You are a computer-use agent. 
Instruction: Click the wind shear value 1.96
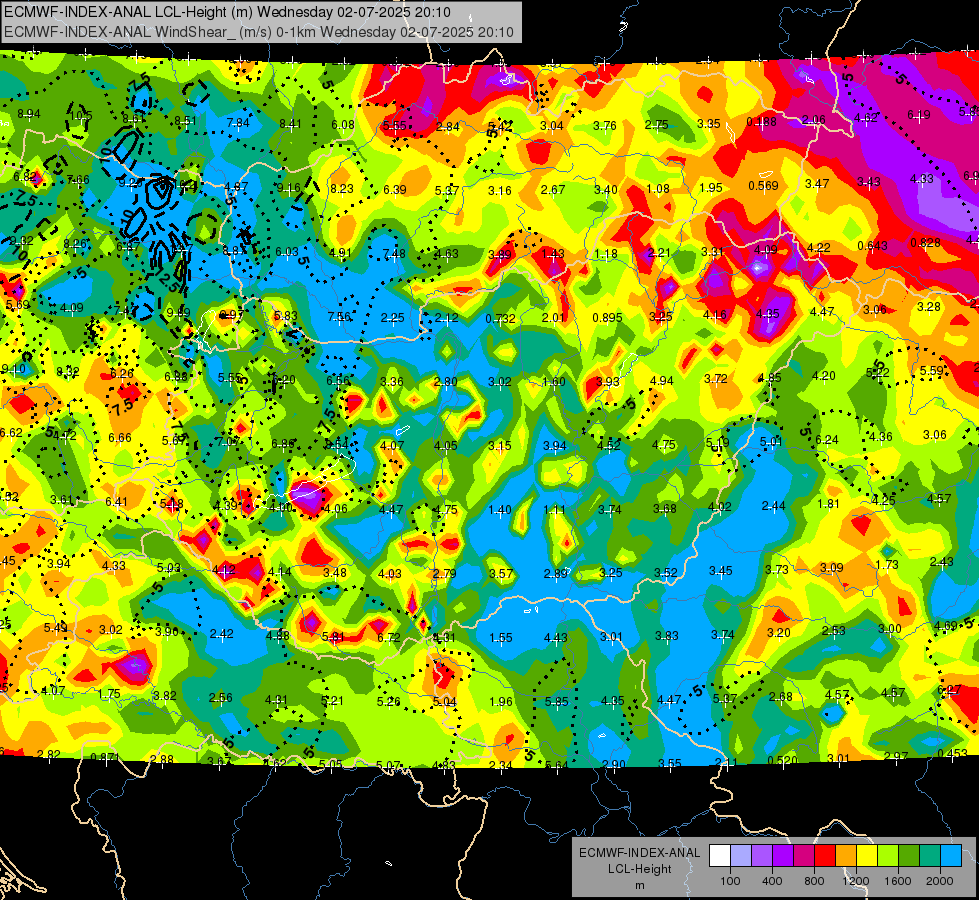coord(501,701)
